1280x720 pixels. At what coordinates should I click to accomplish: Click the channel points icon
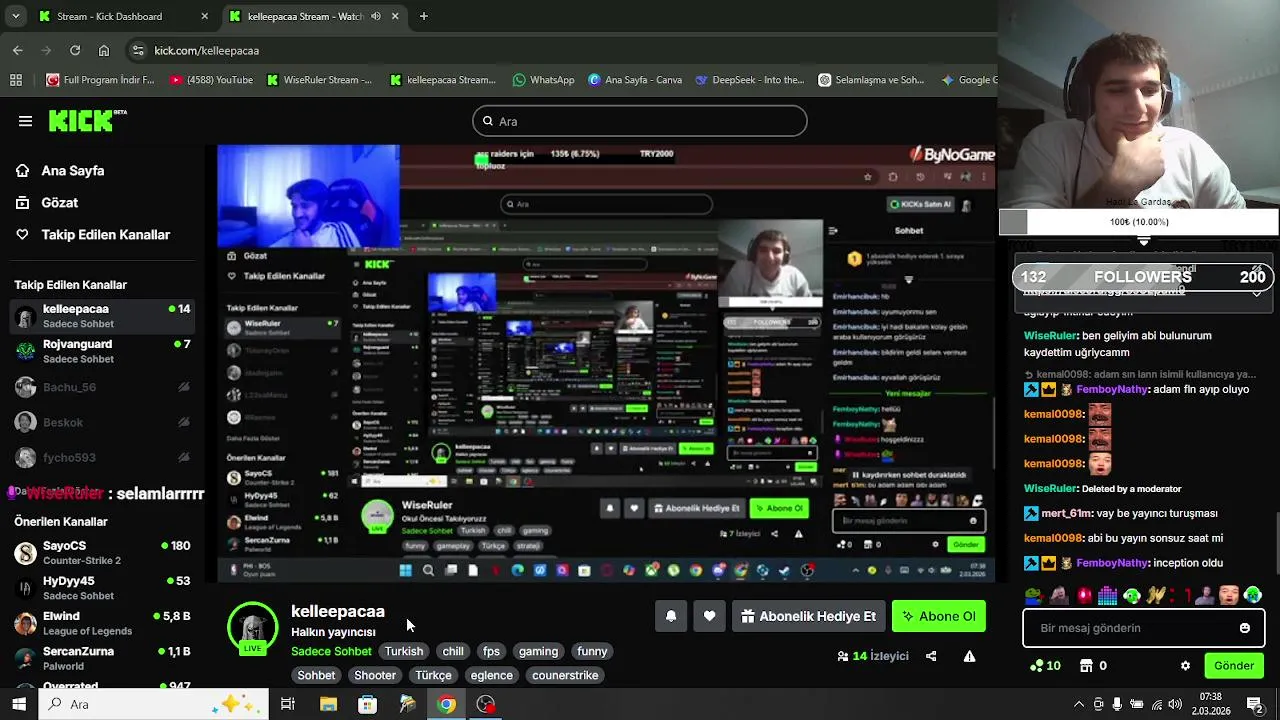pyautogui.click(x=1037, y=665)
